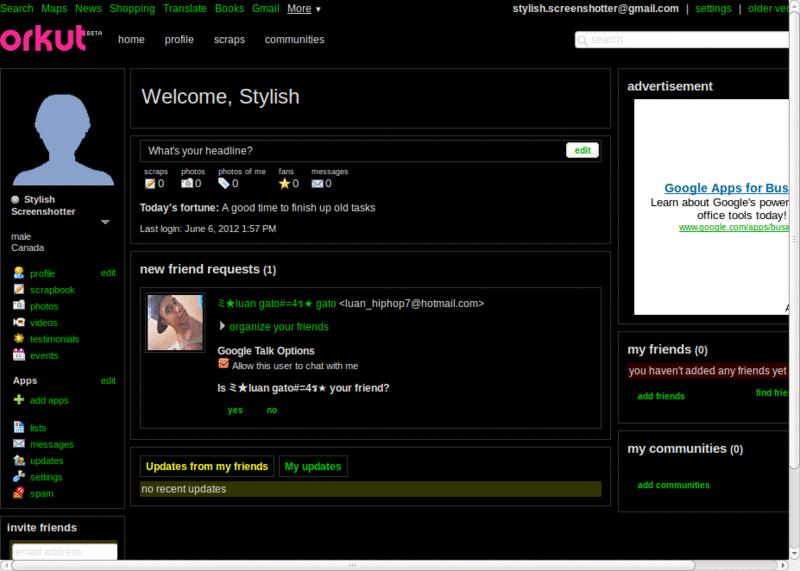Screen dimensions: 800x571
Task: Click the online status dot beside Stylish
Action: [15, 200]
